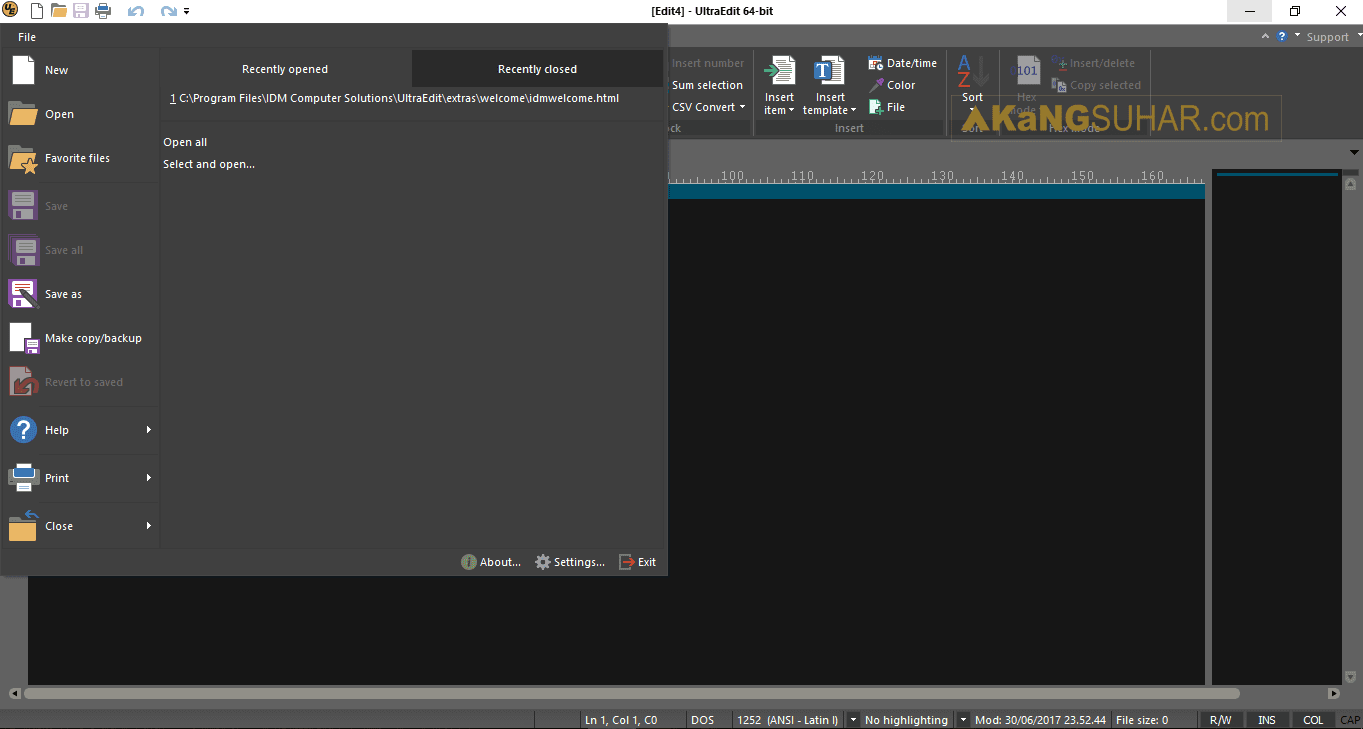The height and width of the screenshot is (729, 1363).
Task: Click the Ln 1, Col 1 position indicator
Action: click(621, 720)
